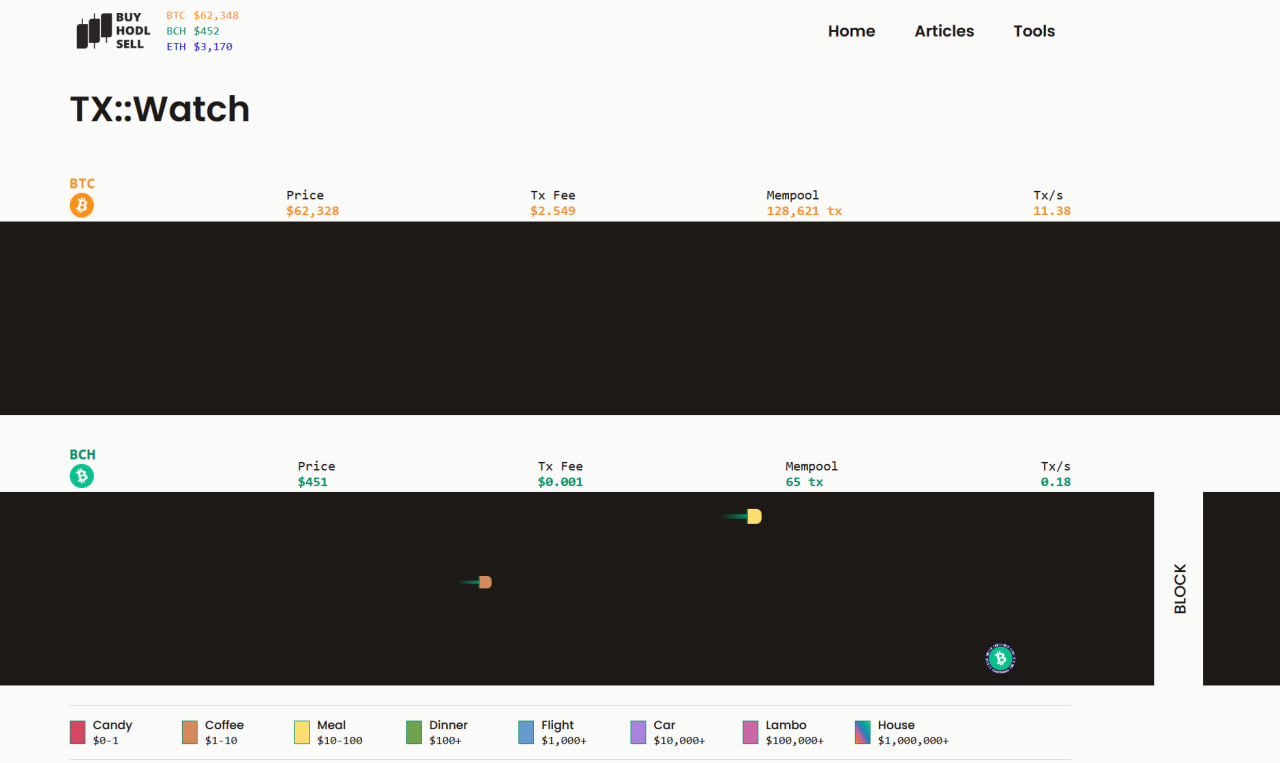Click the red Candy legend swatch
This screenshot has height=763, width=1280.
[77, 732]
